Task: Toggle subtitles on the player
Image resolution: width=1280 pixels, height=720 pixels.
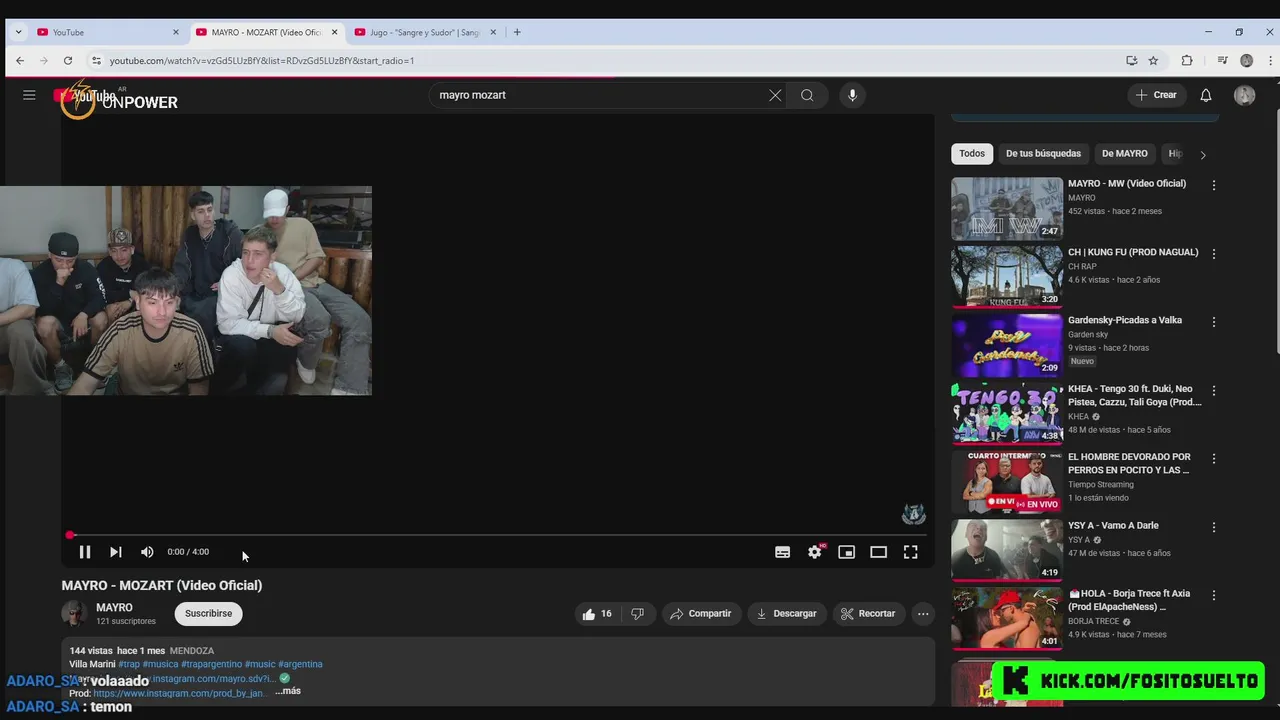Action: coord(783,552)
